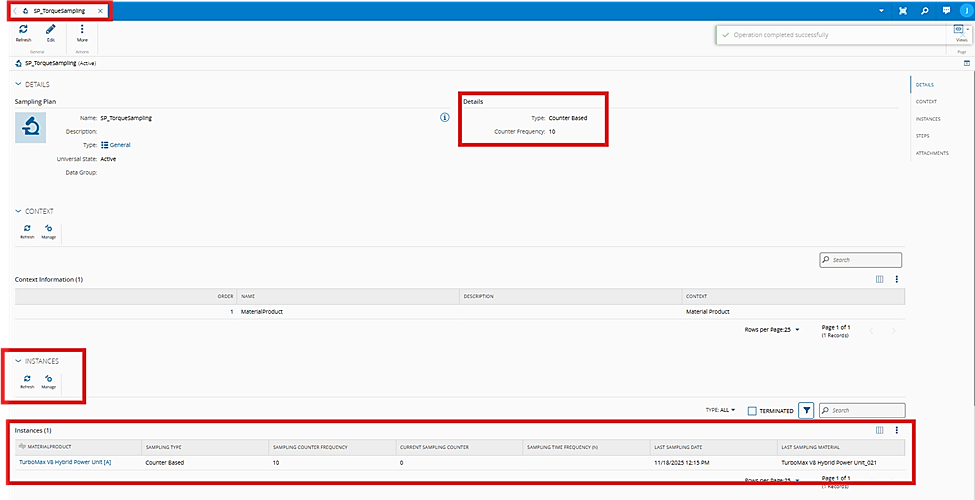Open the TurboMax V8 Hybrid Power Unit link
975x500 pixels.
click(64, 462)
